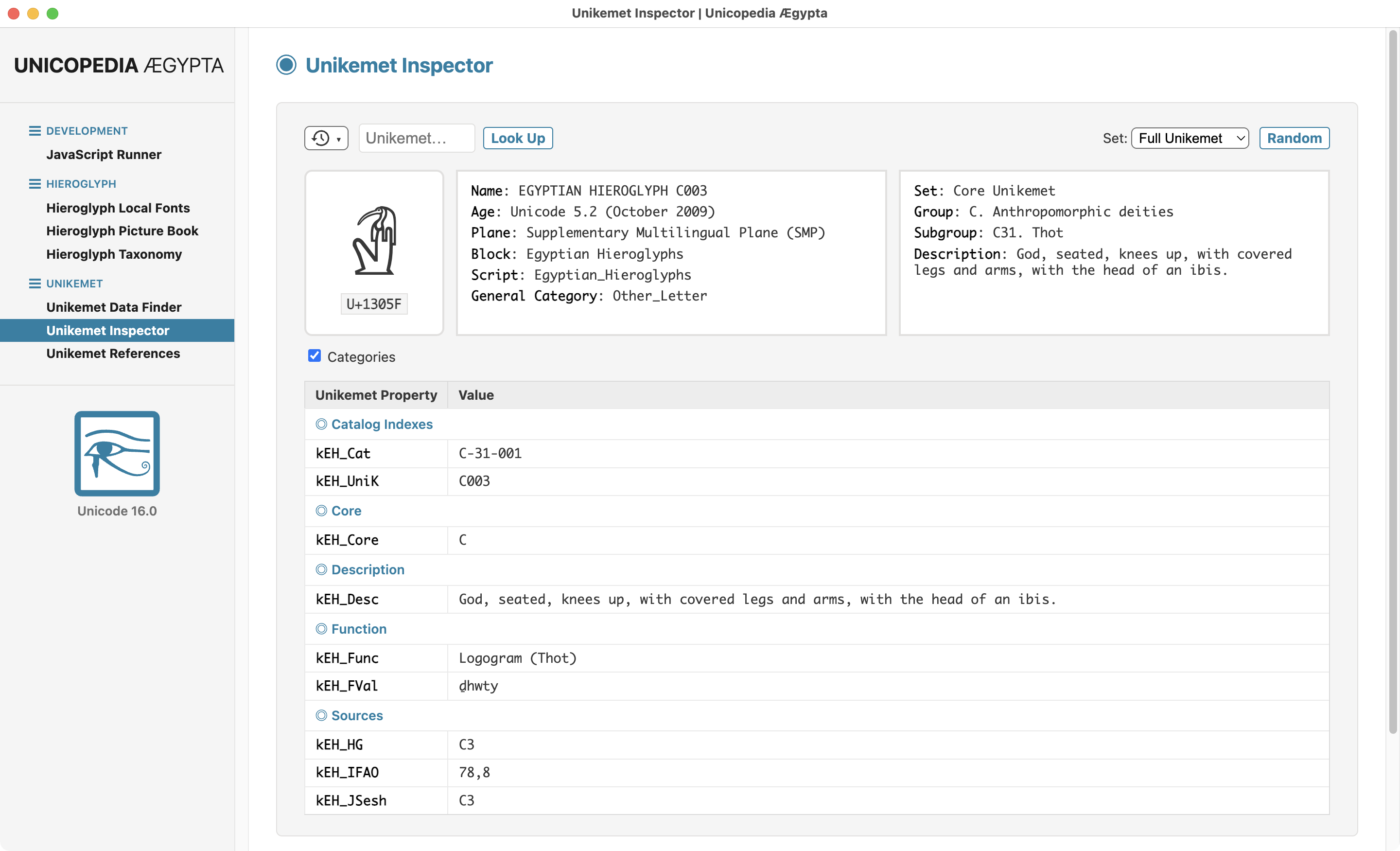1400x851 pixels.
Task: Uncheck the Categories checkbox
Action: [x=314, y=356]
